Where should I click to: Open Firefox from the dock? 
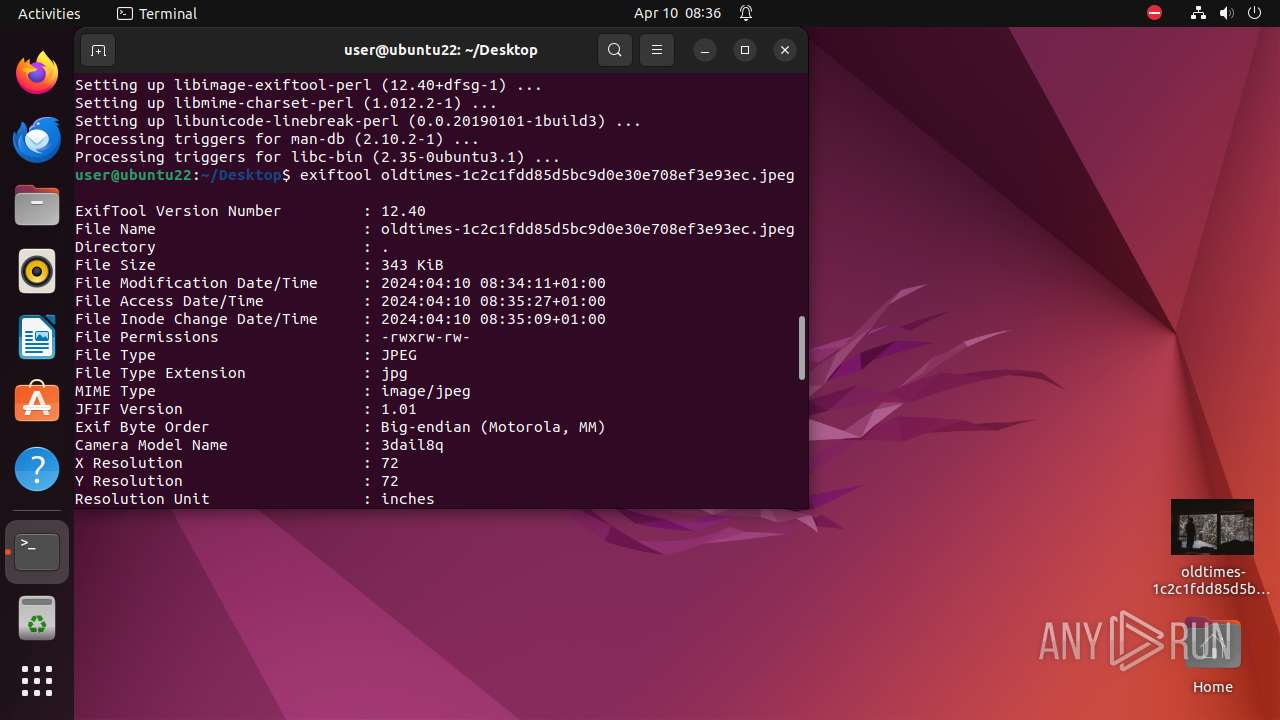[37, 73]
